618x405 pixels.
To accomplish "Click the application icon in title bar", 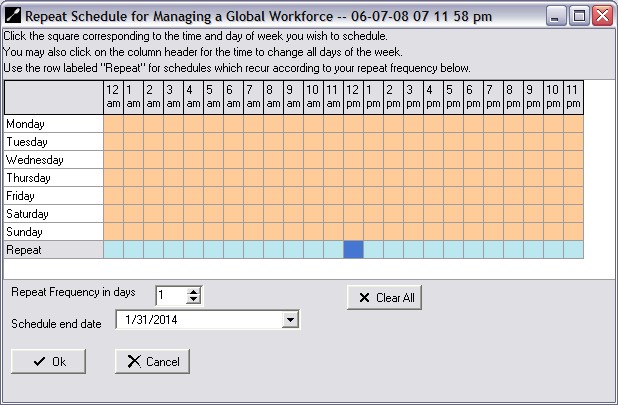I will tap(13, 16).
